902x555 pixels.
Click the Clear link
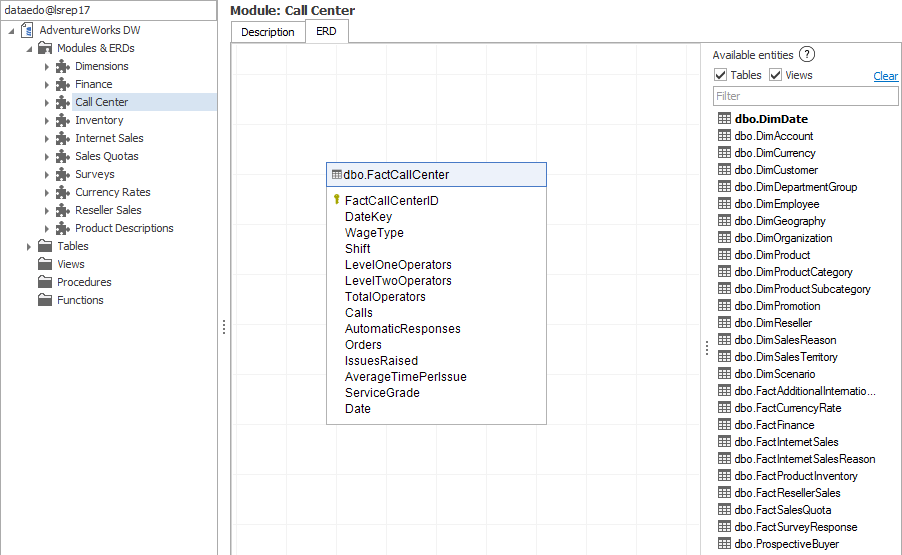click(x=885, y=76)
